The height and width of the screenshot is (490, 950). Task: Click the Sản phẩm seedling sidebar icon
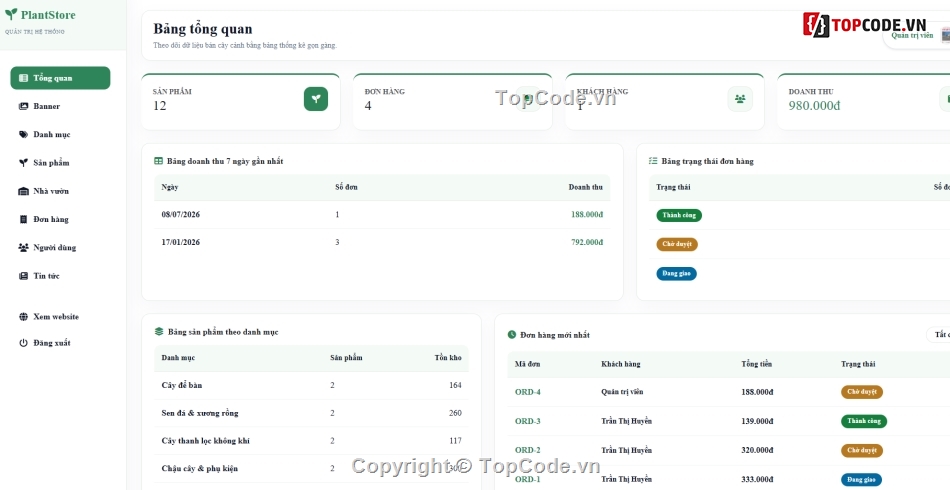click(x=24, y=163)
